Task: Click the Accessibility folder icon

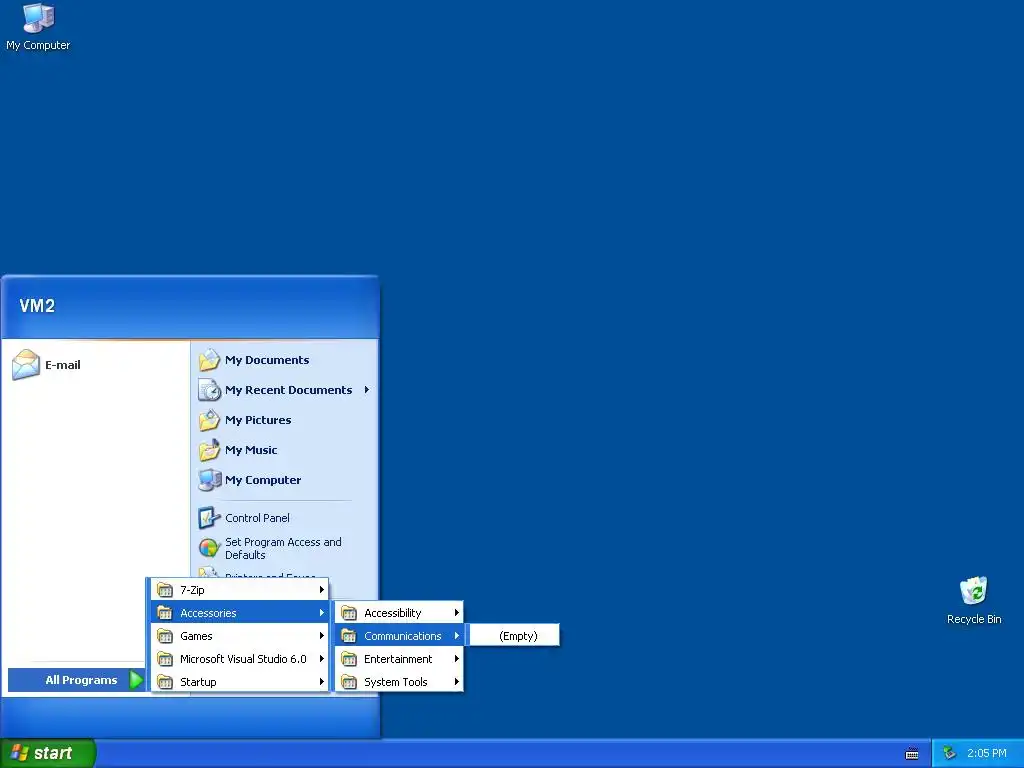Action: tap(349, 613)
